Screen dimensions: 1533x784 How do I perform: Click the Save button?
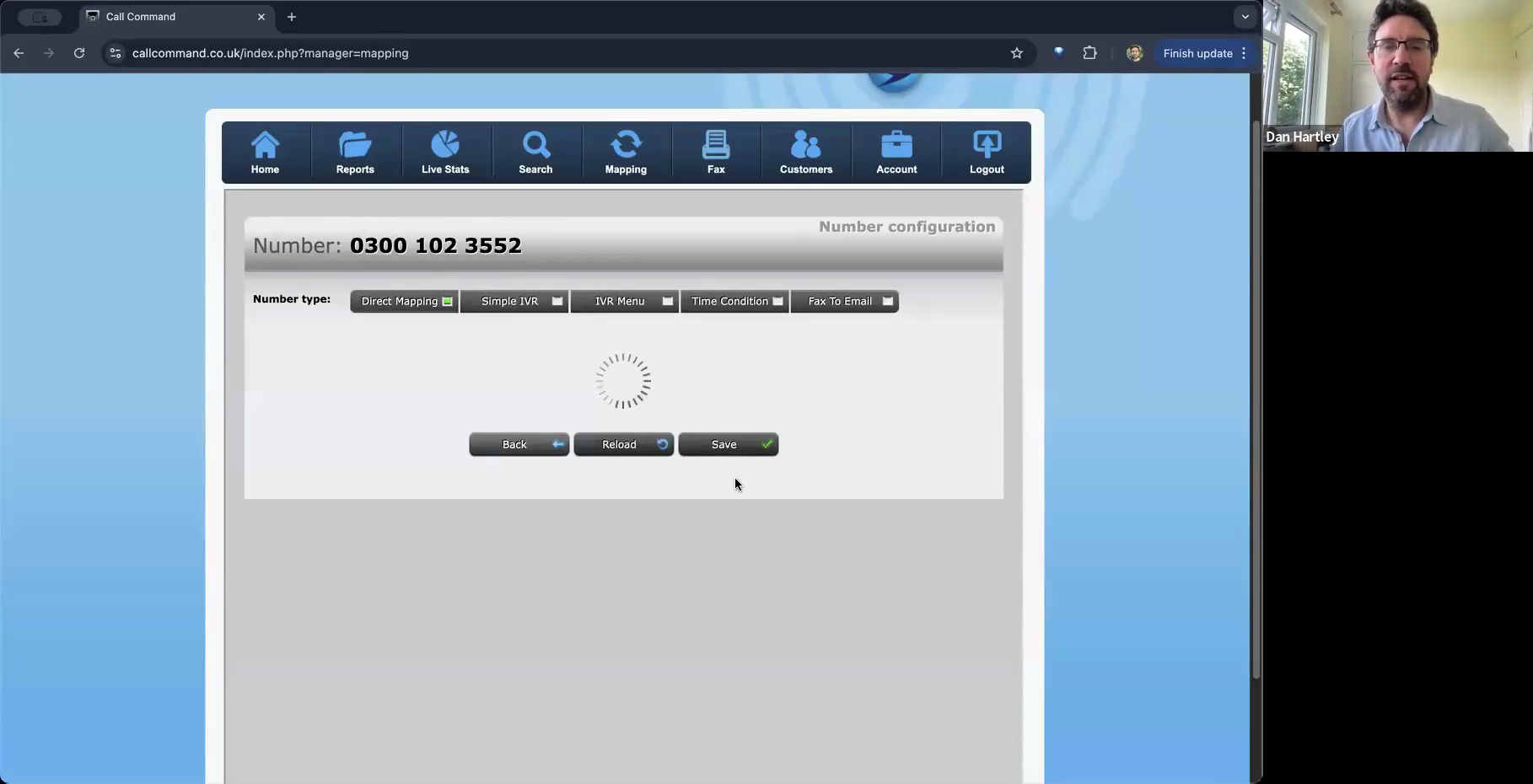(729, 444)
